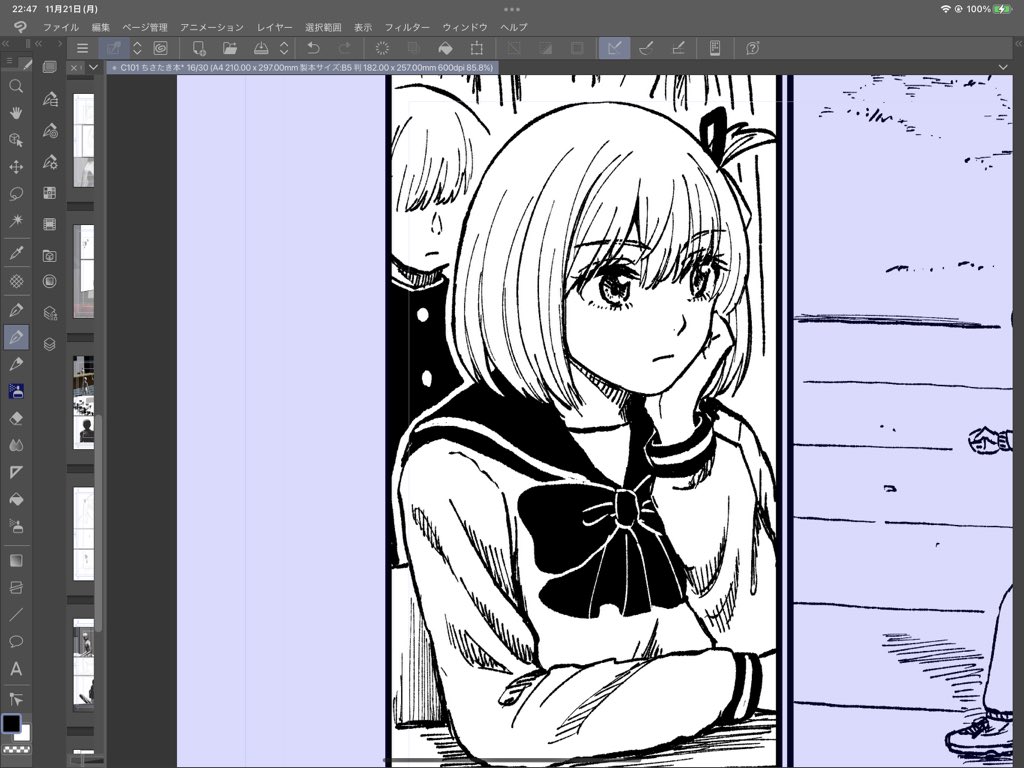Open the ファイル menu
Screen dimensions: 1024x768
pos(61,27)
